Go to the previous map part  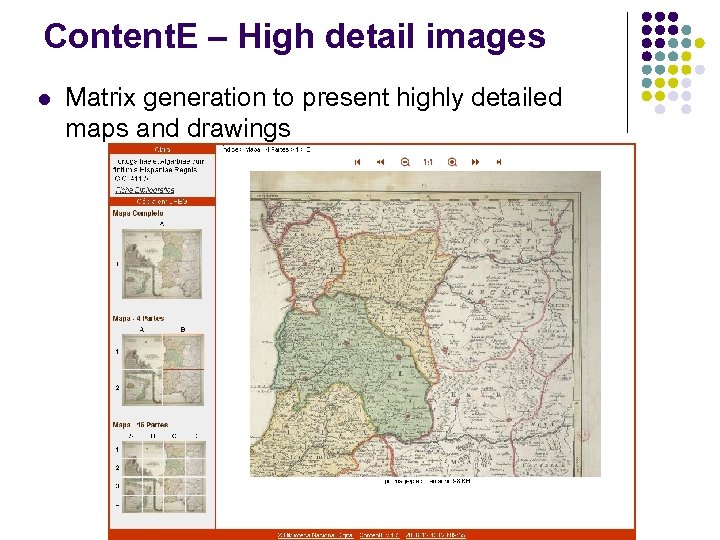(381, 162)
